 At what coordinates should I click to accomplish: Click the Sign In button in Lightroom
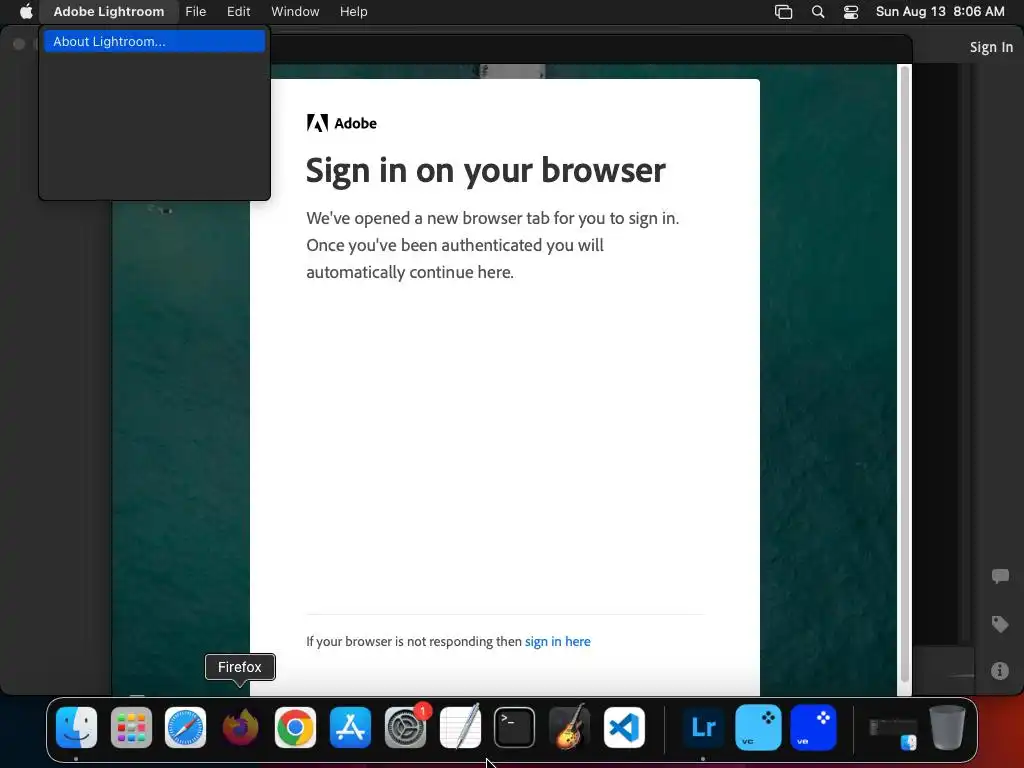(991, 47)
